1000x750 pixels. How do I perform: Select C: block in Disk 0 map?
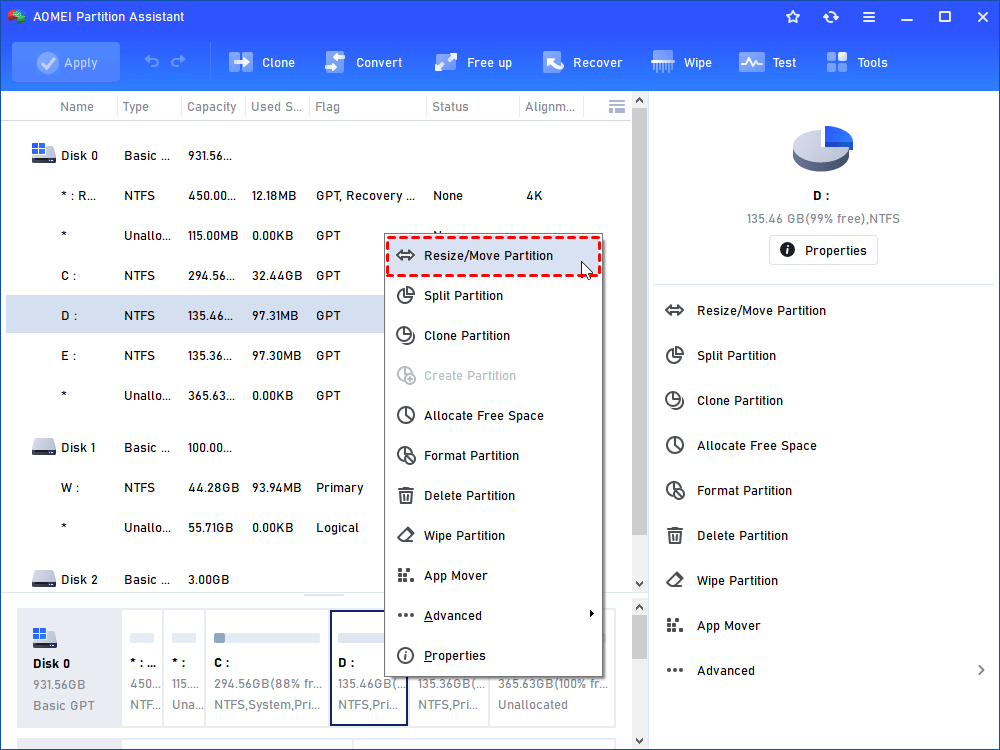pyautogui.click(x=267, y=668)
